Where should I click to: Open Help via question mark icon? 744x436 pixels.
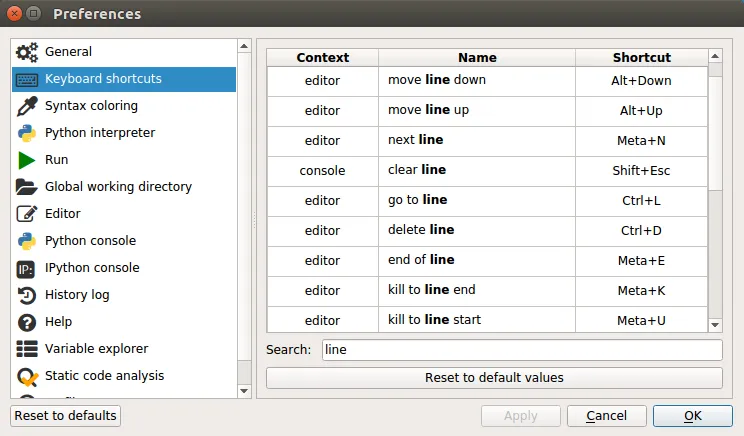27,323
